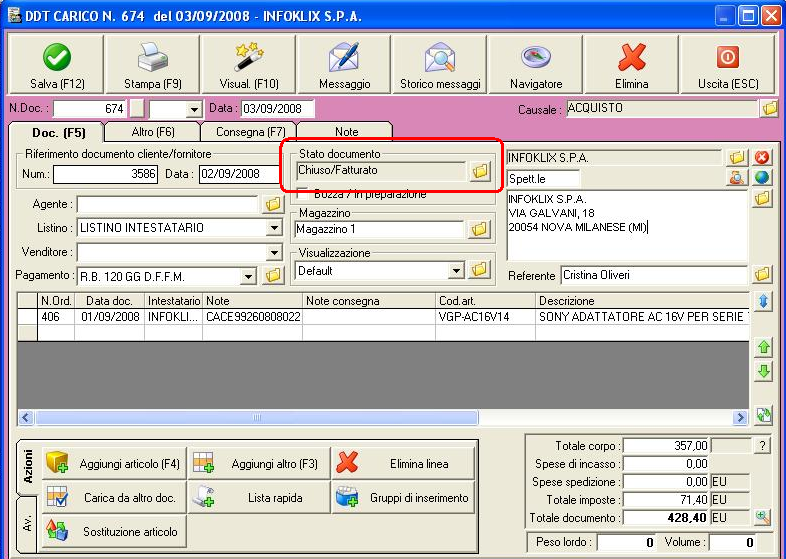This screenshot has width=786, height=559.
Task: Open the Navigatore compass icon
Action: (536, 64)
